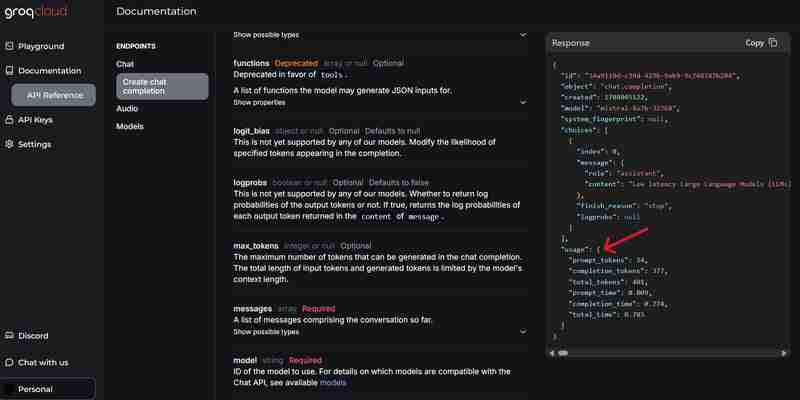Open the available models link
Viewport: 800px width, 400px height.
pyautogui.click(x=333, y=382)
